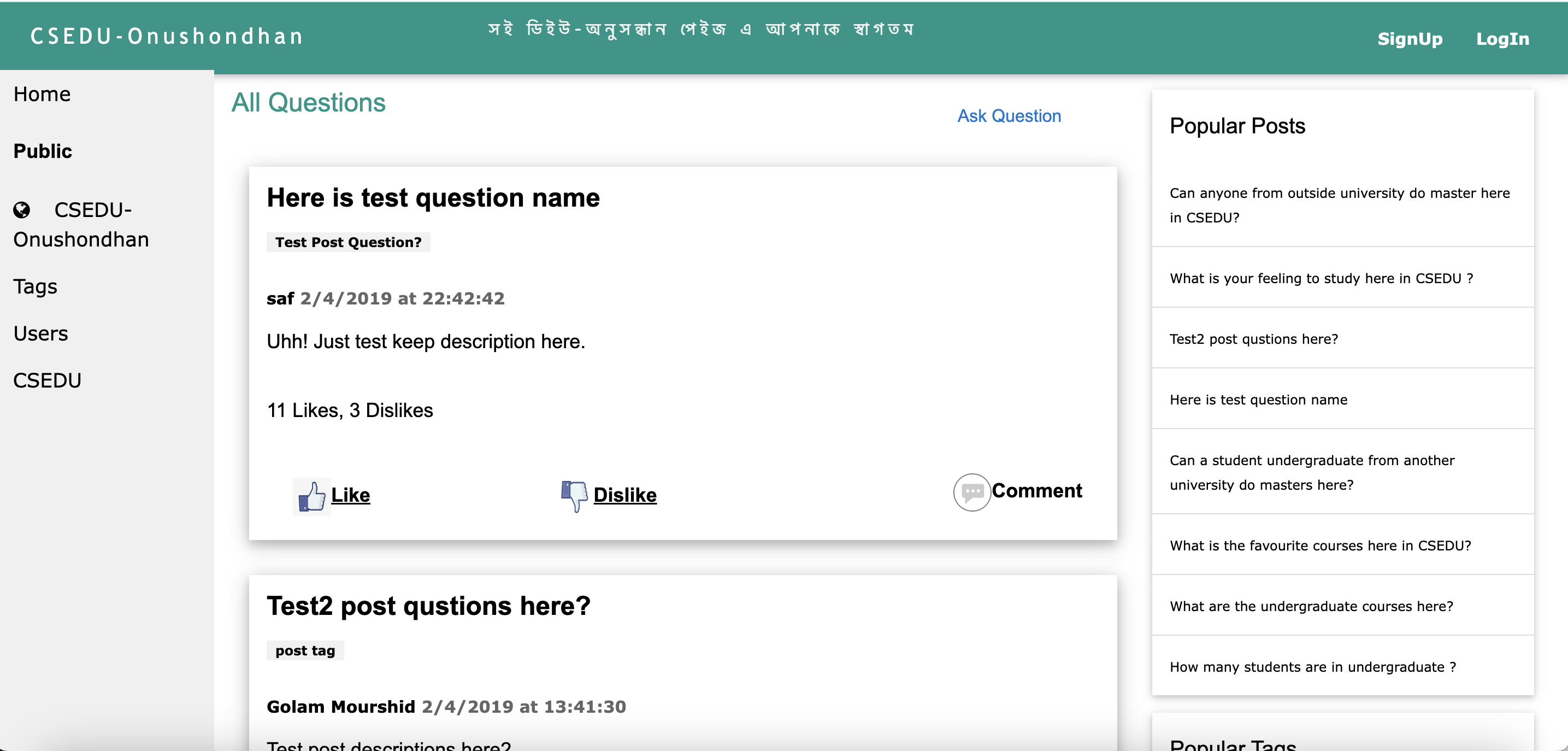The height and width of the screenshot is (751, 1568).
Task: Click the thumbs-up Like icon
Action: tap(311, 496)
